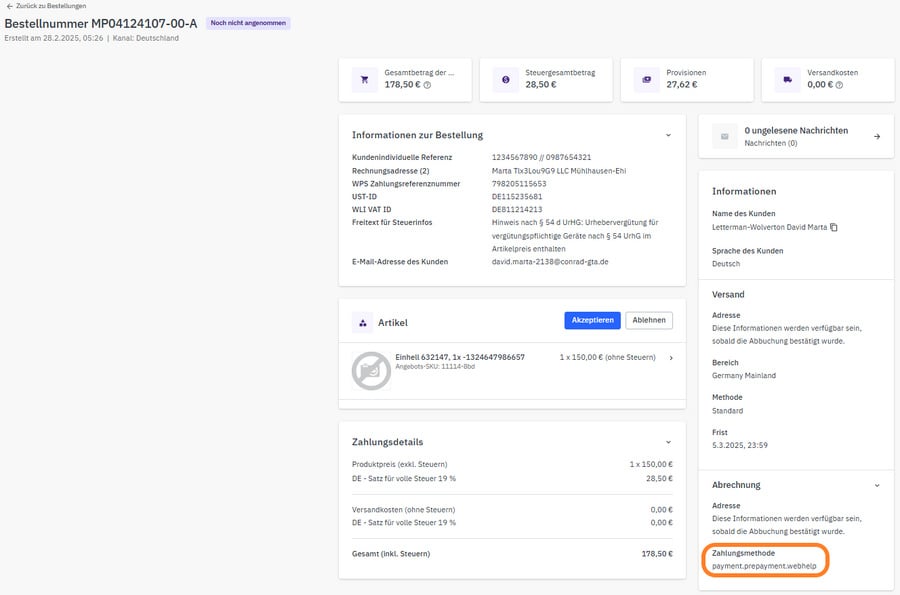900x595 pixels.
Task: Collapse the Informationen zur Bestellung section
Action: point(669,135)
